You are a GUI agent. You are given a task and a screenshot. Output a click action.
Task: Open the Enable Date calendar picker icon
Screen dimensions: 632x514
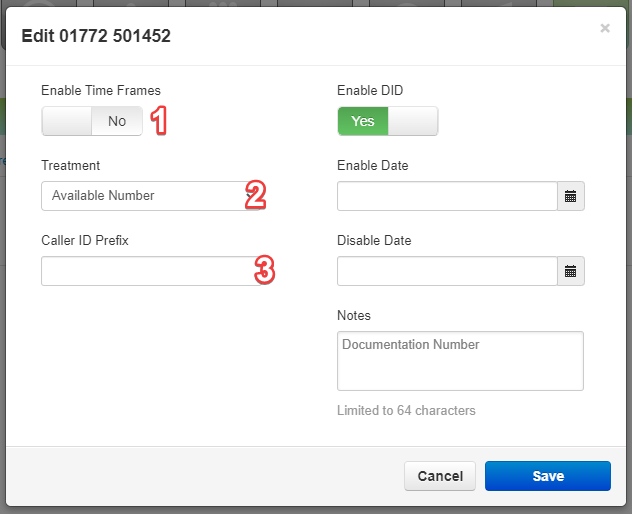coord(570,196)
